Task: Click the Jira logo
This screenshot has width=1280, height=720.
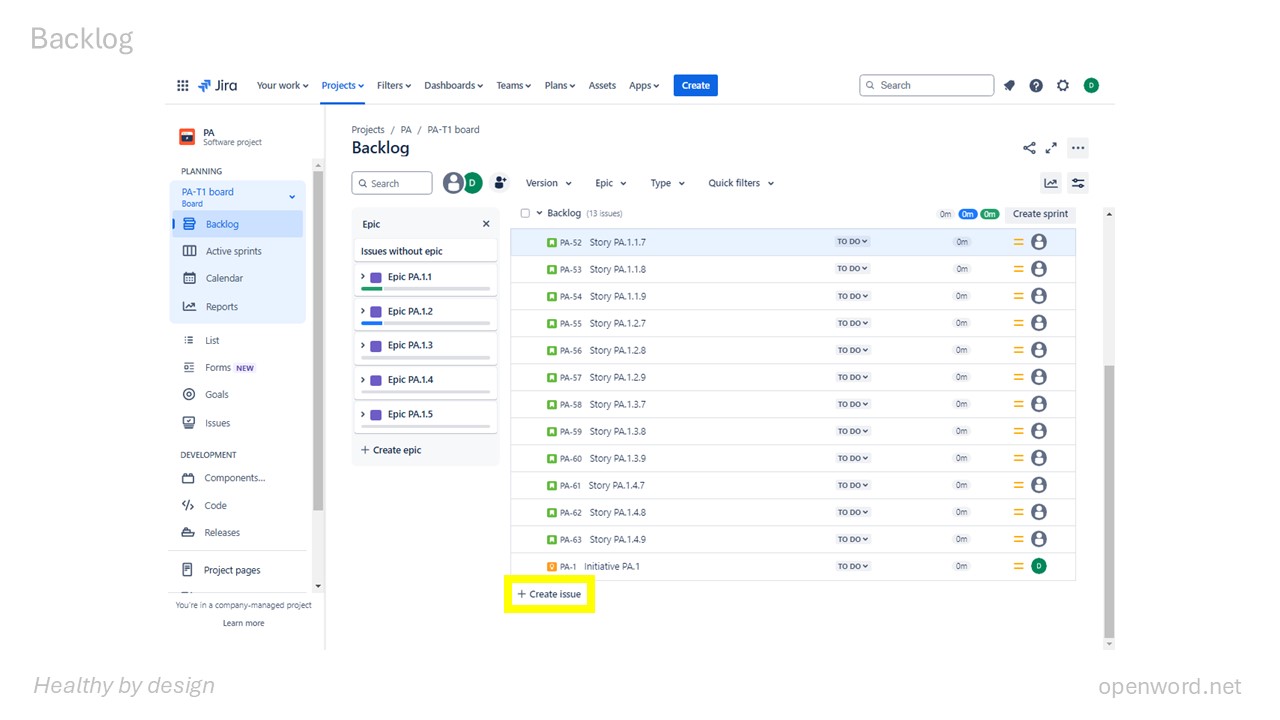Action: pyautogui.click(x=217, y=86)
